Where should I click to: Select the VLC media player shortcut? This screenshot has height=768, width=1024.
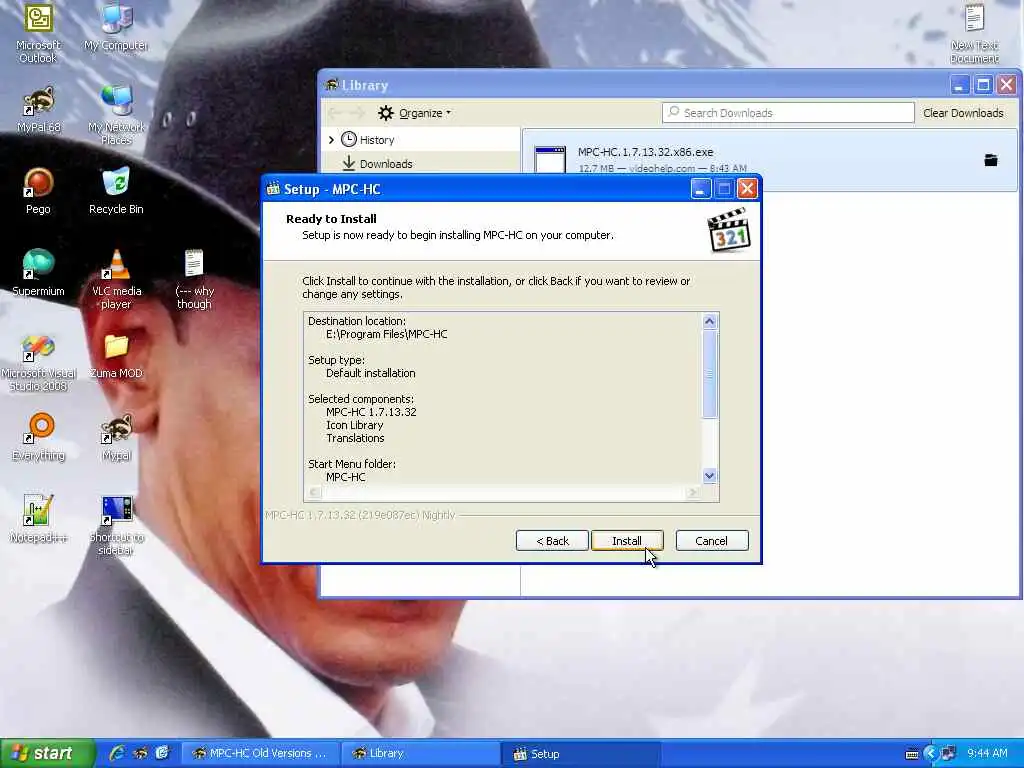point(116,280)
